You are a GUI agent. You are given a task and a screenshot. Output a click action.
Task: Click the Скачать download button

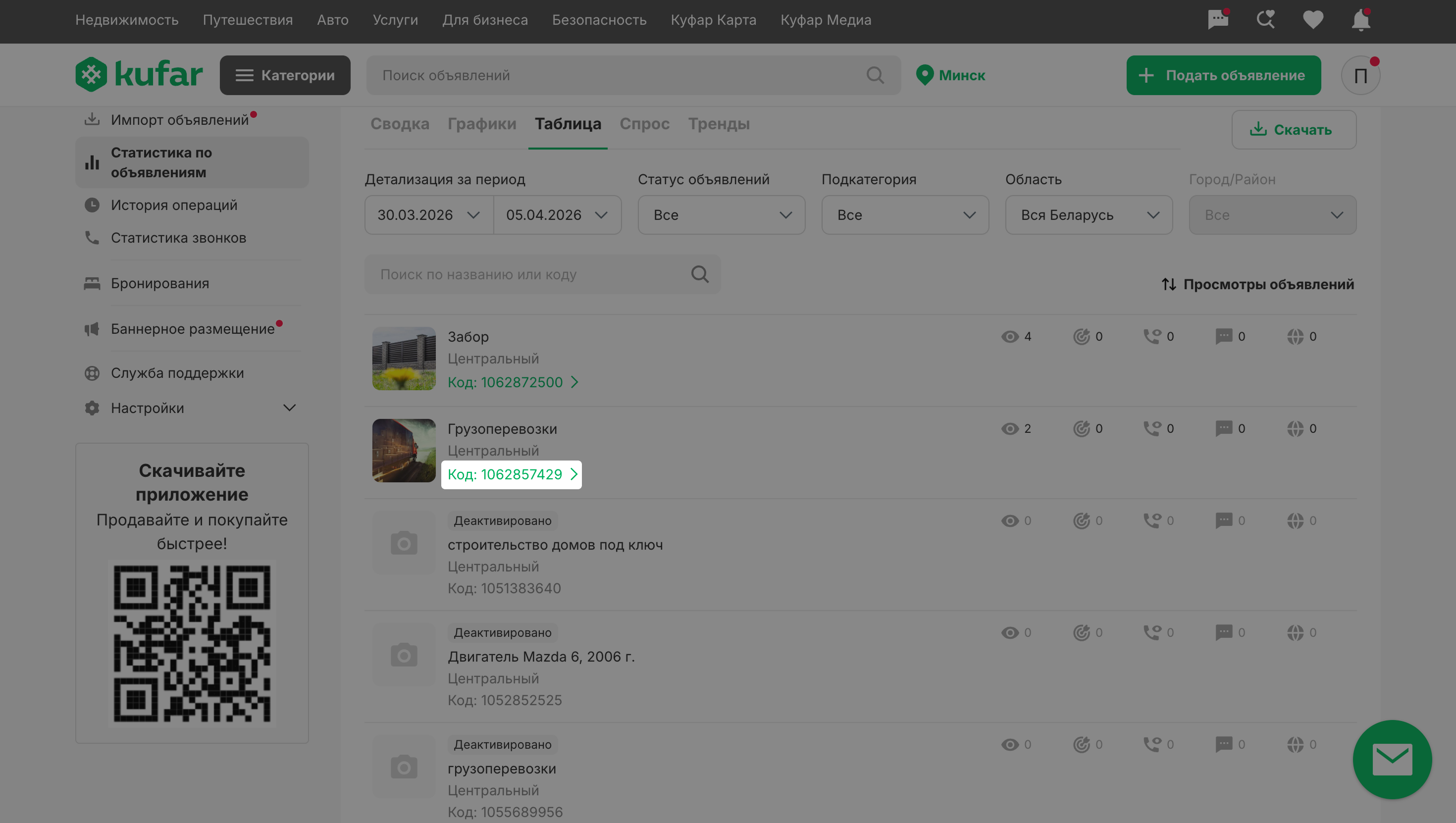tap(1294, 129)
